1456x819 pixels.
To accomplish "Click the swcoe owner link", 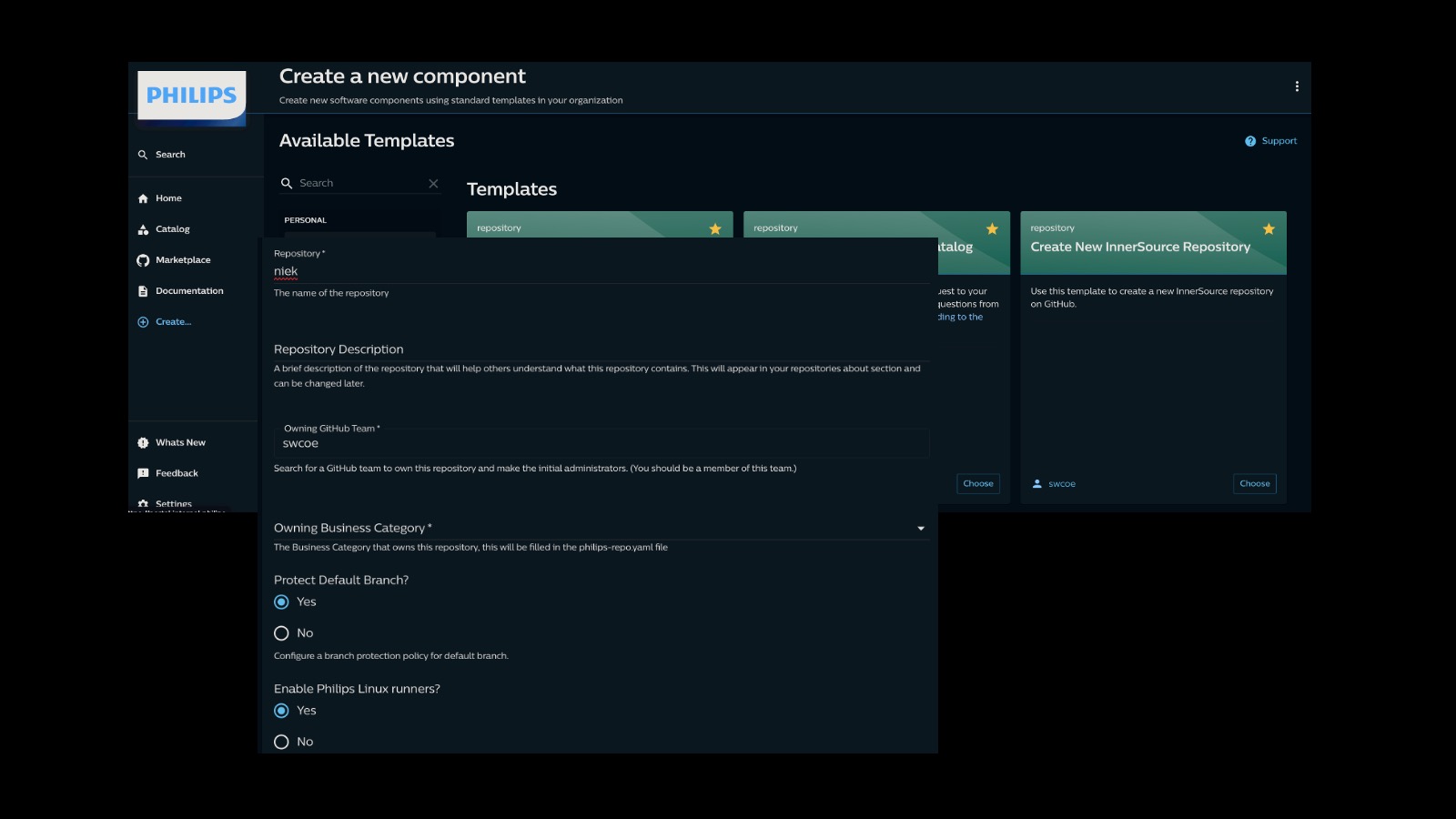I will click(x=1062, y=484).
